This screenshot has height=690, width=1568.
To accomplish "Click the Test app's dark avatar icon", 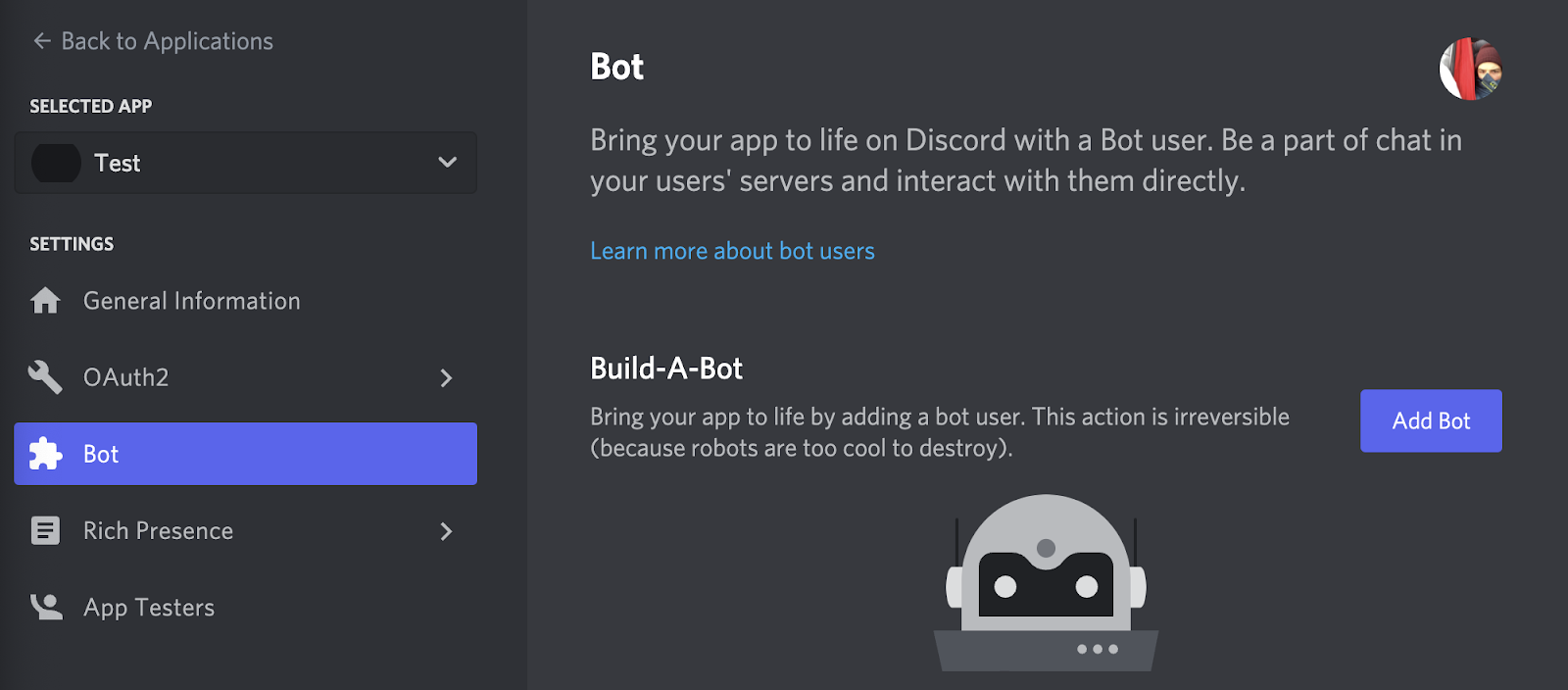I will tap(56, 163).
